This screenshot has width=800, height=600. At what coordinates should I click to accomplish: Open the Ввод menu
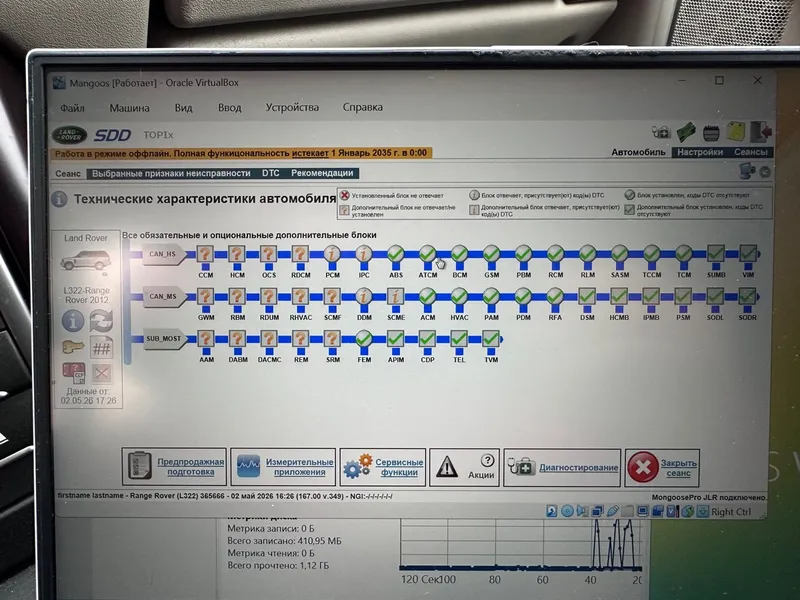pos(230,108)
